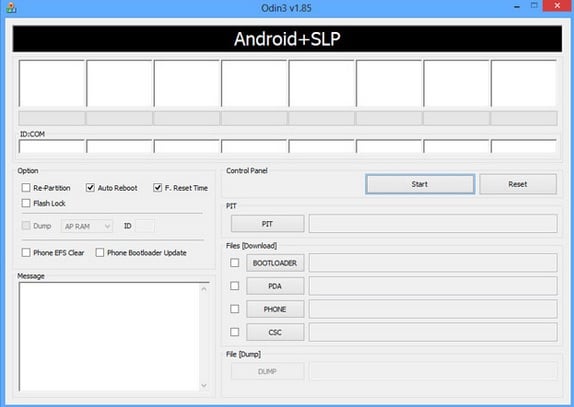Close the Odin3 window

pos(557,6)
